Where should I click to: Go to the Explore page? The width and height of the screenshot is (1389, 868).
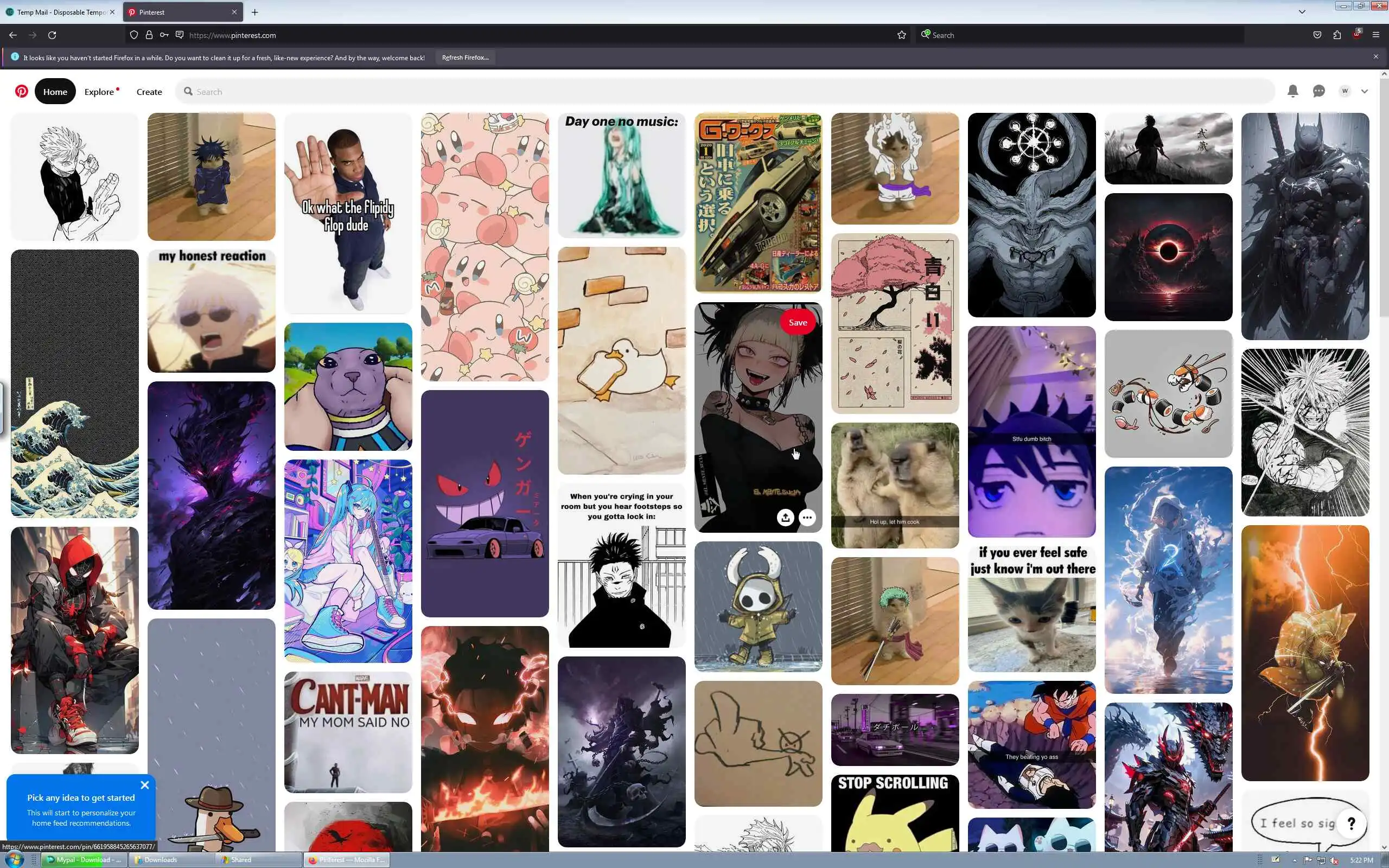(99, 92)
